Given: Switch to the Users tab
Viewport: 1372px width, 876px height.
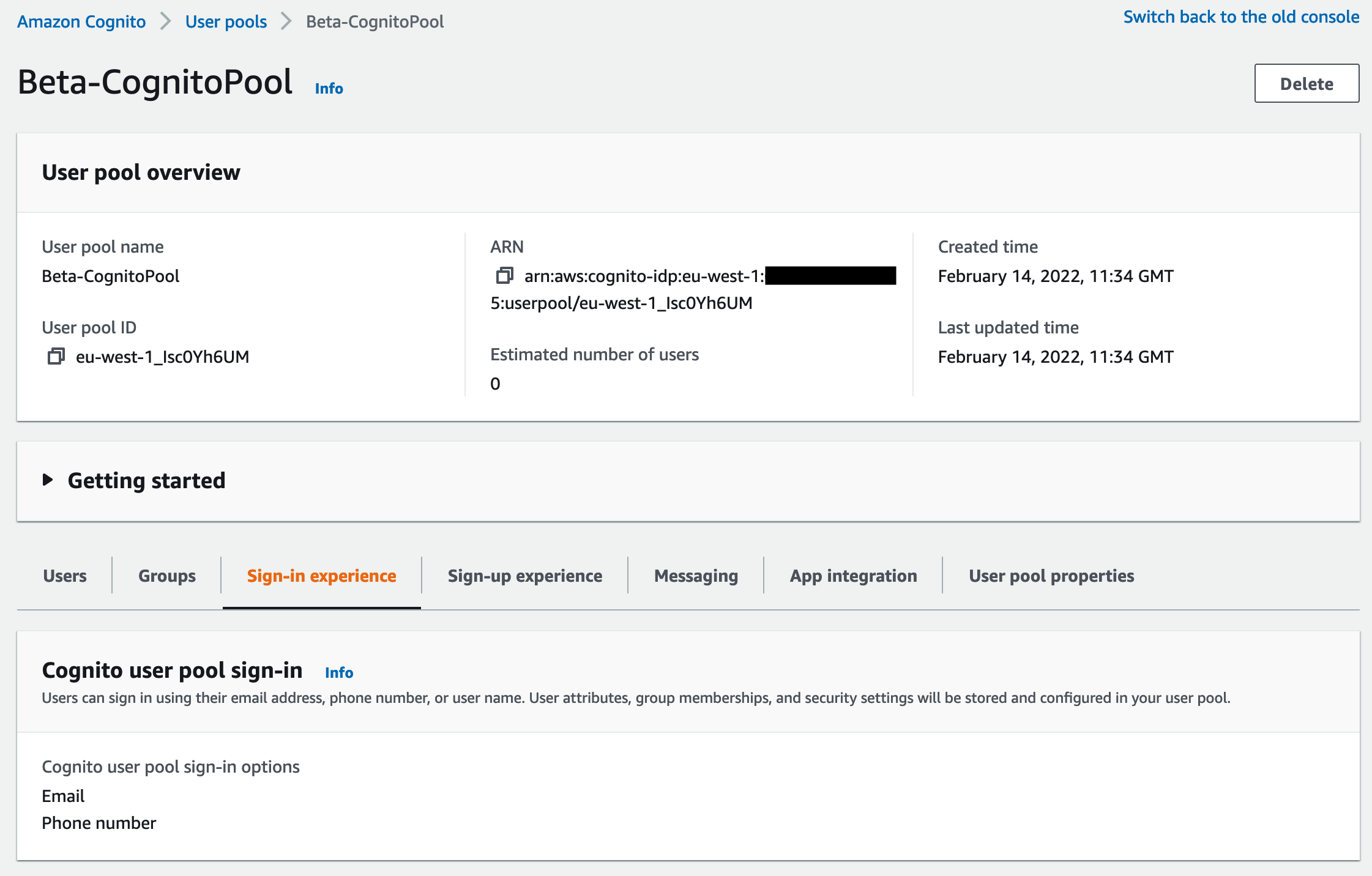Looking at the screenshot, I should pyautogui.click(x=64, y=575).
